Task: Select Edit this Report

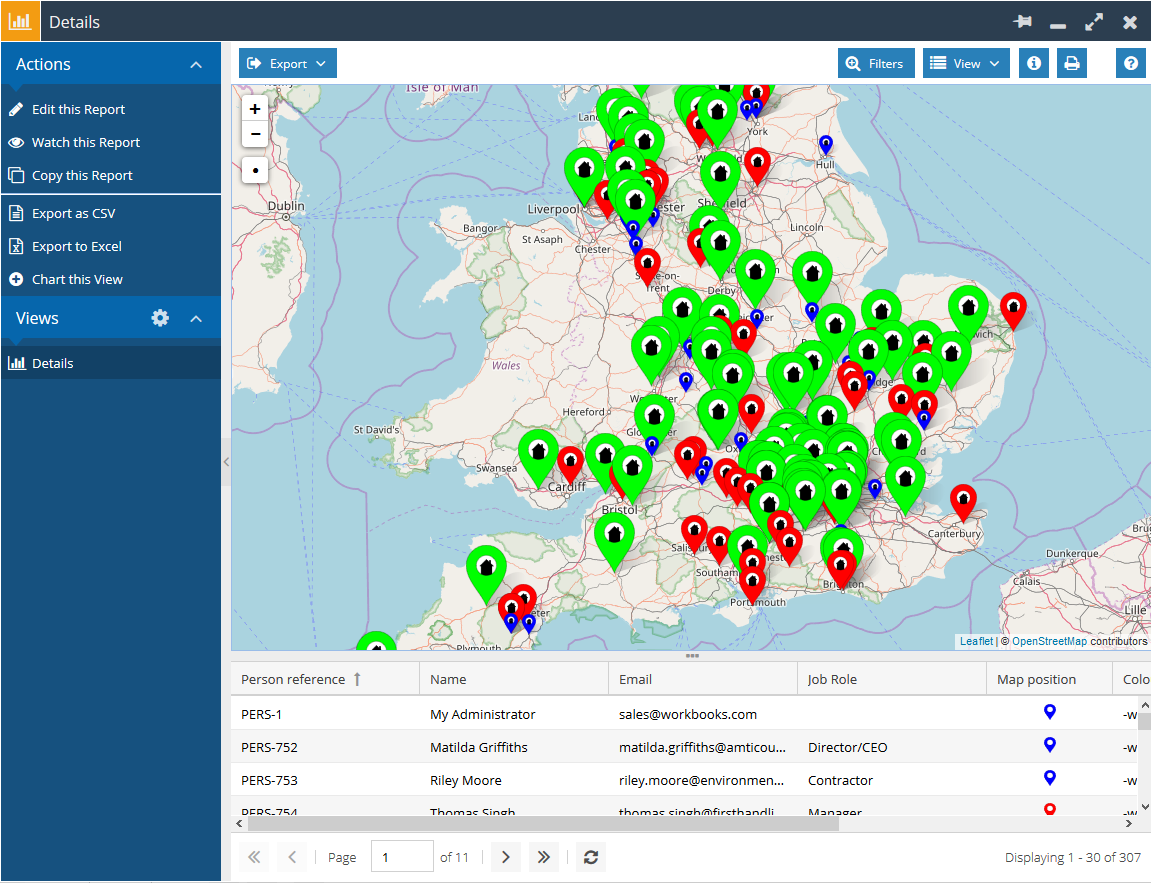Action: point(78,109)
